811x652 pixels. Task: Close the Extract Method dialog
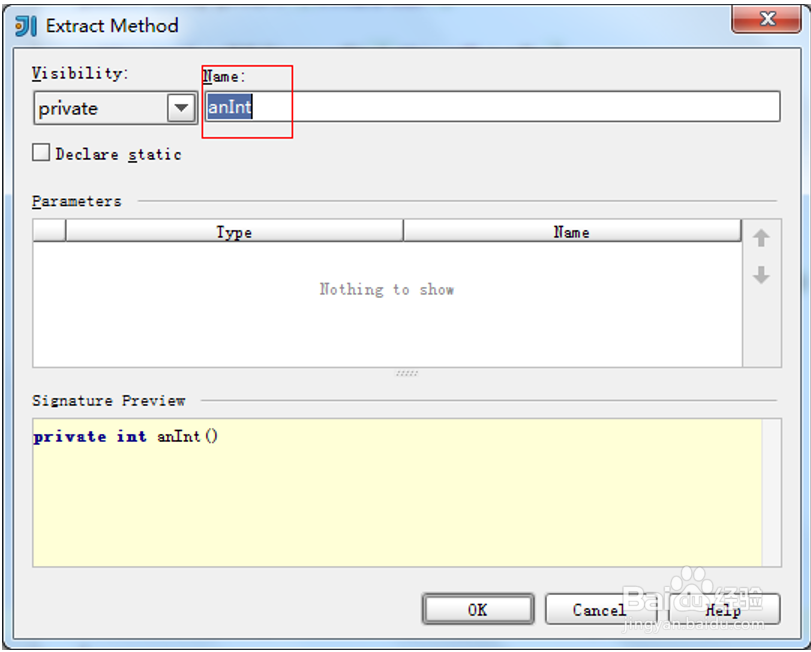767,19
